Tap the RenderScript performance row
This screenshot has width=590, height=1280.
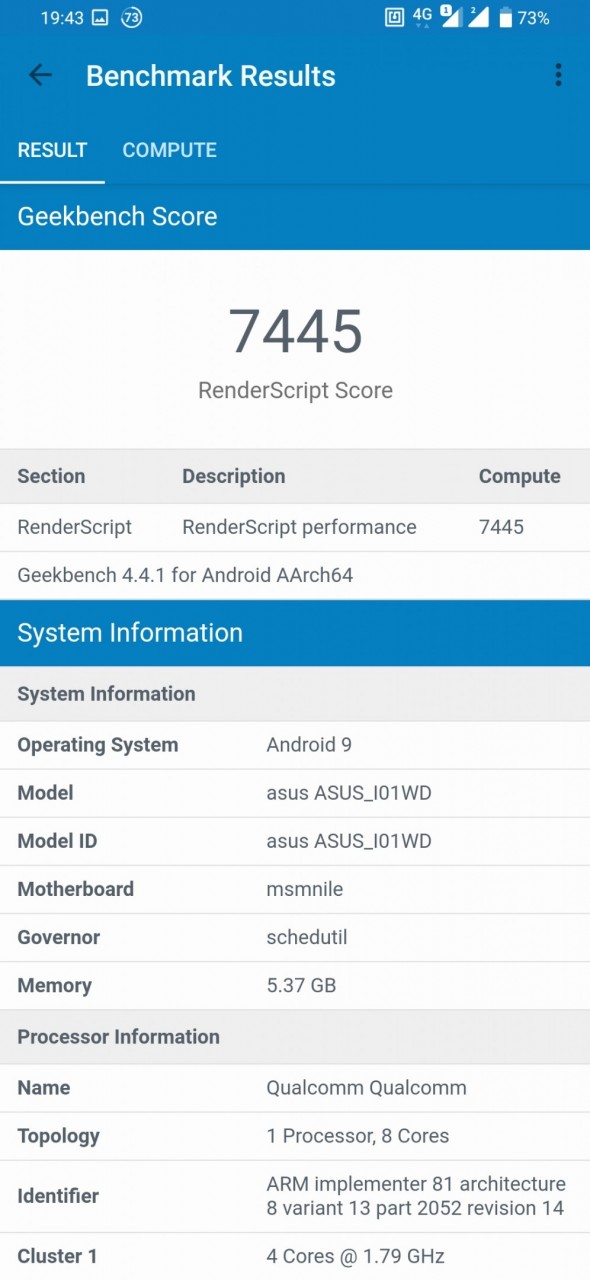tap(295, 527)
